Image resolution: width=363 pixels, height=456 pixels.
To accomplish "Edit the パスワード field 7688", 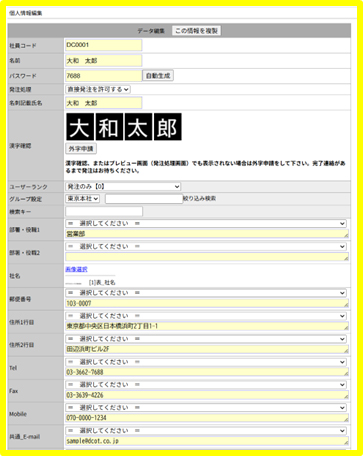I will 104,76.
